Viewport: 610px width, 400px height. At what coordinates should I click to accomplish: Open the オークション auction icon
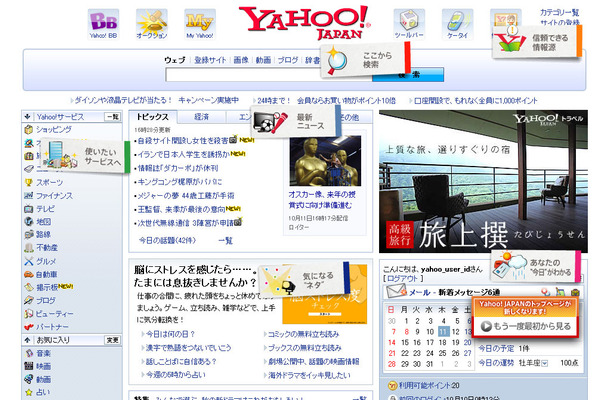(x=152, y=24)
